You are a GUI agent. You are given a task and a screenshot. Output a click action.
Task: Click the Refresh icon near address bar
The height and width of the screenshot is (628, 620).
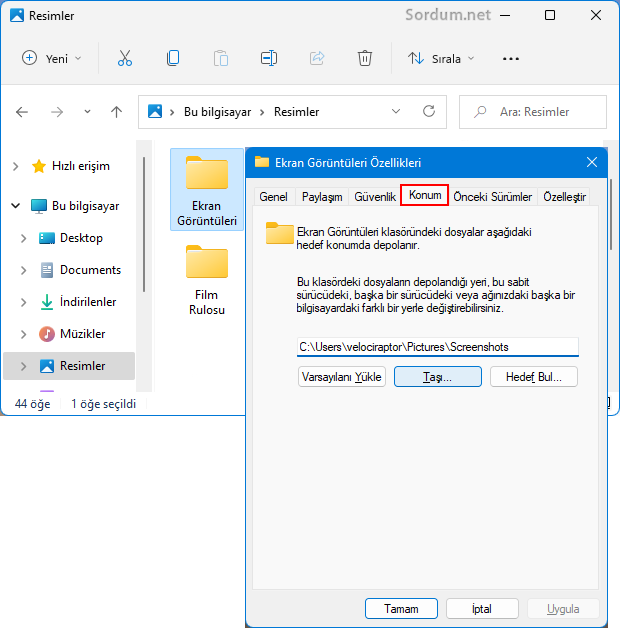(x=429, y=112)
